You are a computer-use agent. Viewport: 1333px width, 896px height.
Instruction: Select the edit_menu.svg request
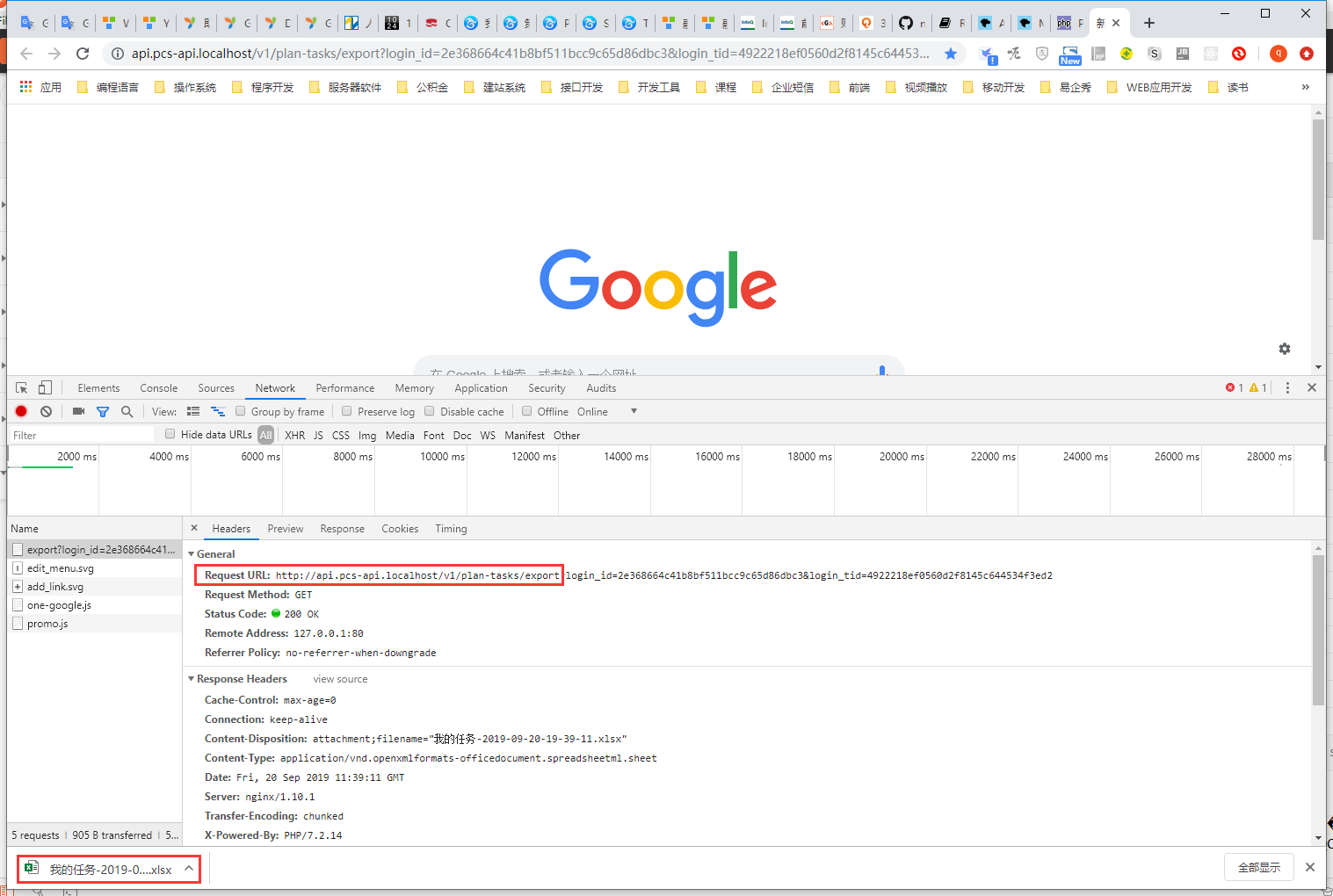tap(95, 568)
